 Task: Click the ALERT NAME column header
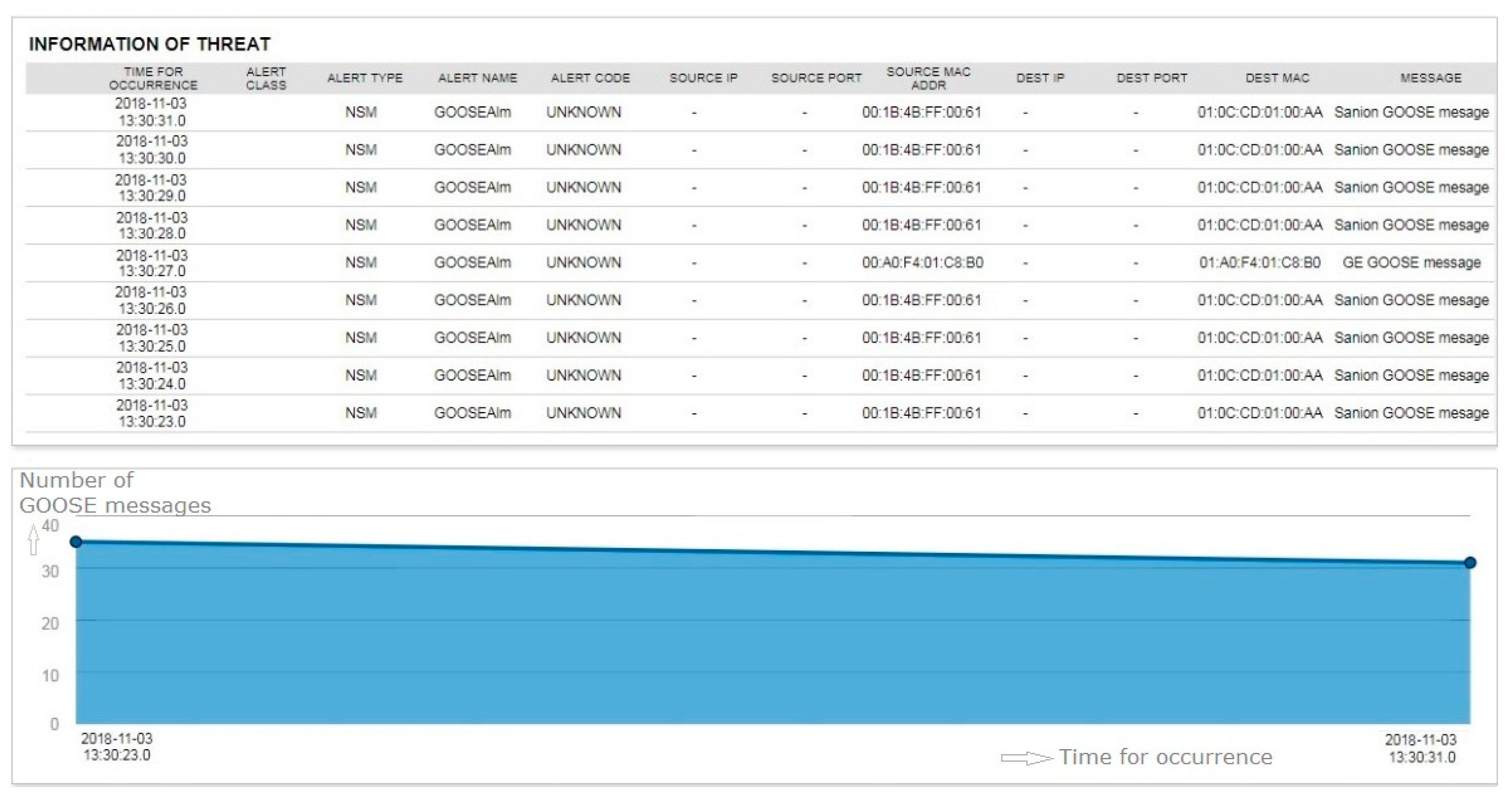coord(477,78)
